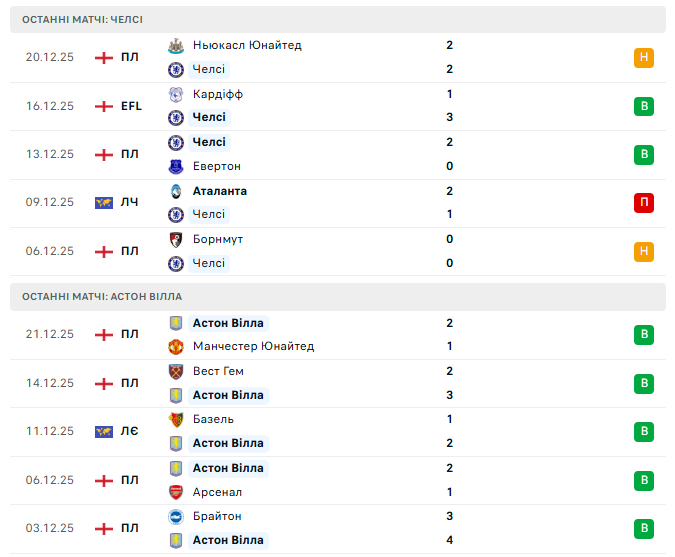
Task: Click the Basel club crest
Action: (x=176, y=419)
